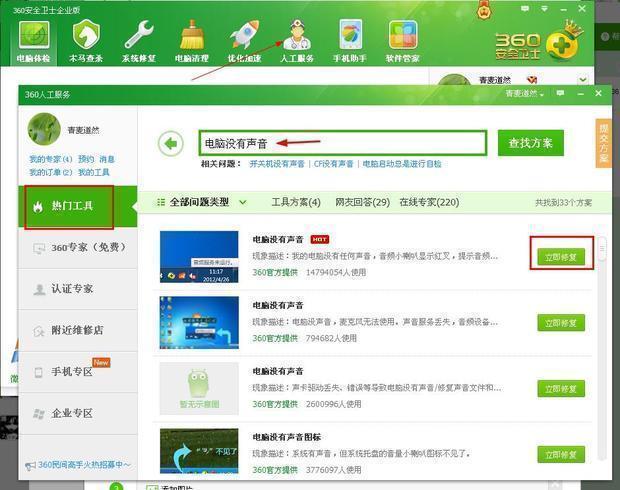
Task: Open thumbnail of 电脑没有声音图标 result
Action: point(199,451)
